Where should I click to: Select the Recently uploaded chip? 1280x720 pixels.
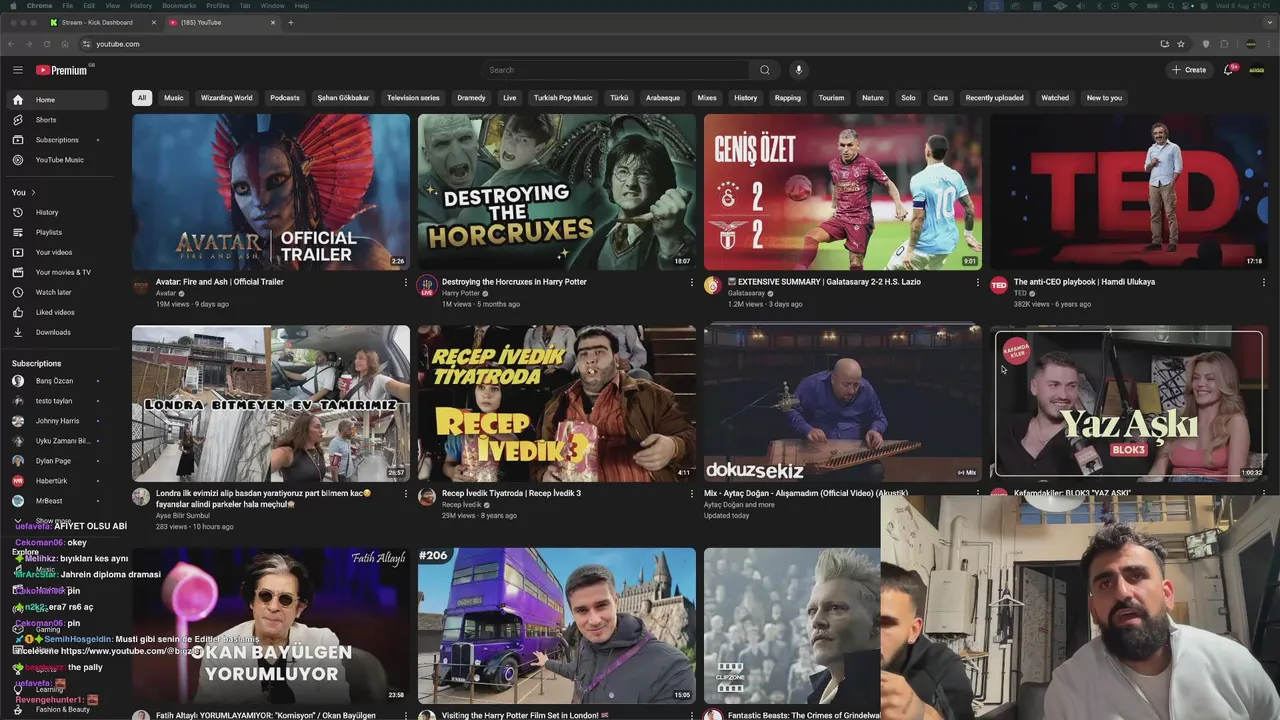pos(995,98)
